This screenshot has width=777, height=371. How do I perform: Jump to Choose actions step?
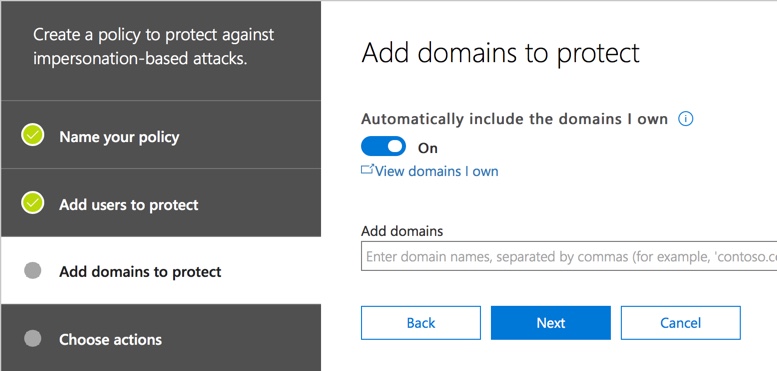161,338
